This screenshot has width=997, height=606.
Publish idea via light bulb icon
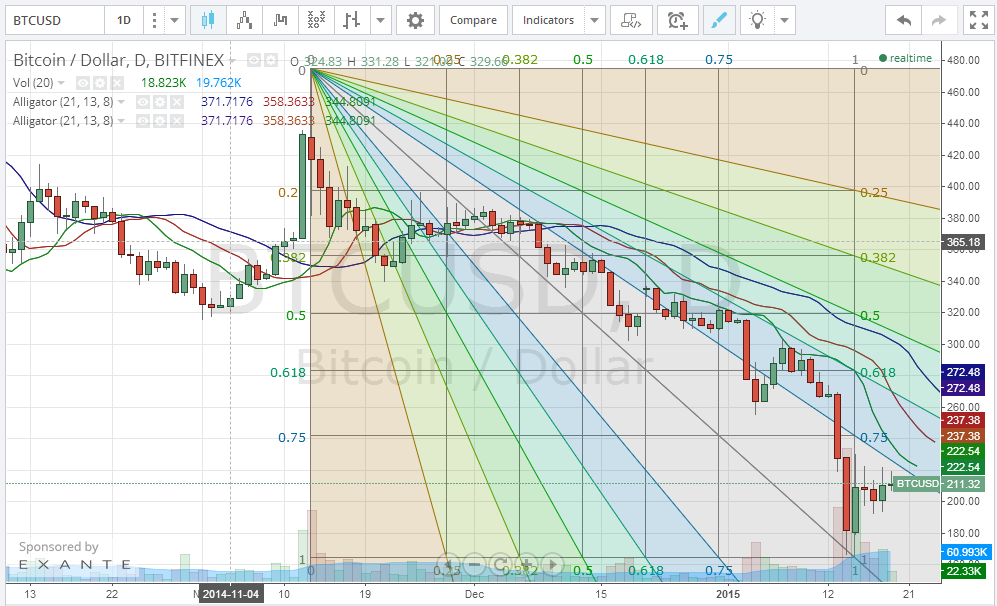[x=757, y=20]
